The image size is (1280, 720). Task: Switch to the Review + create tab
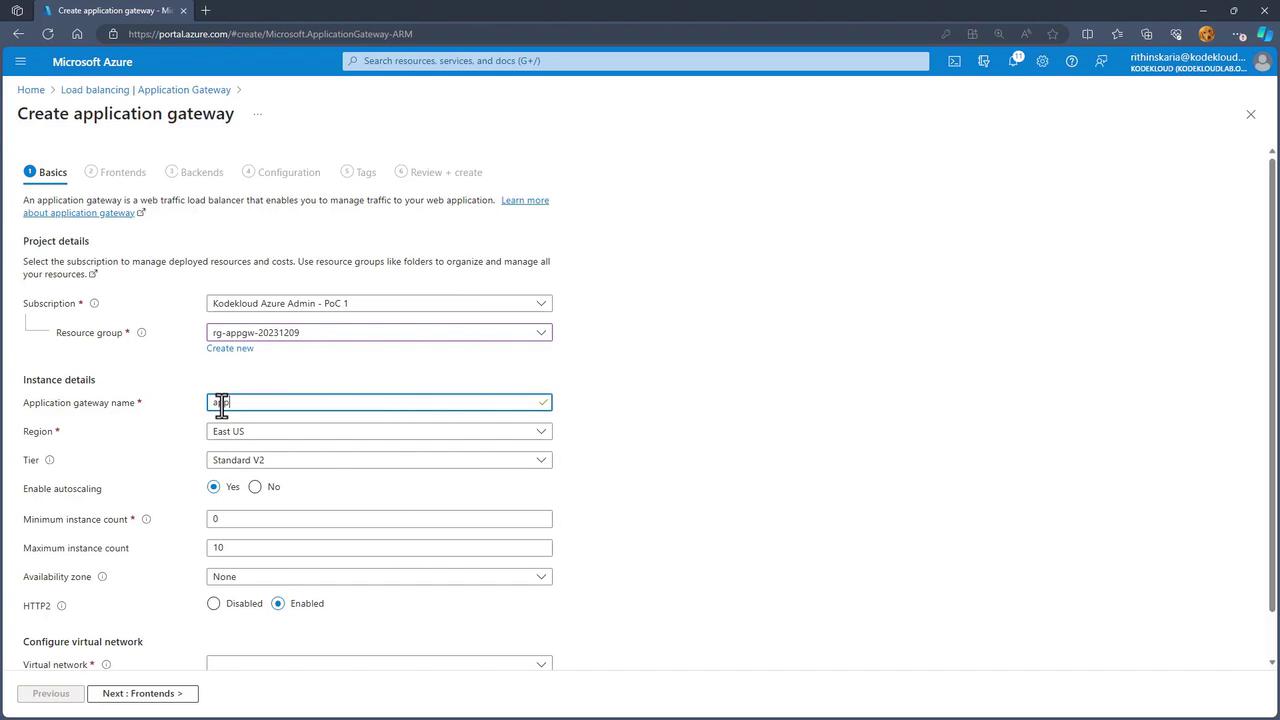tap(438, 172)
